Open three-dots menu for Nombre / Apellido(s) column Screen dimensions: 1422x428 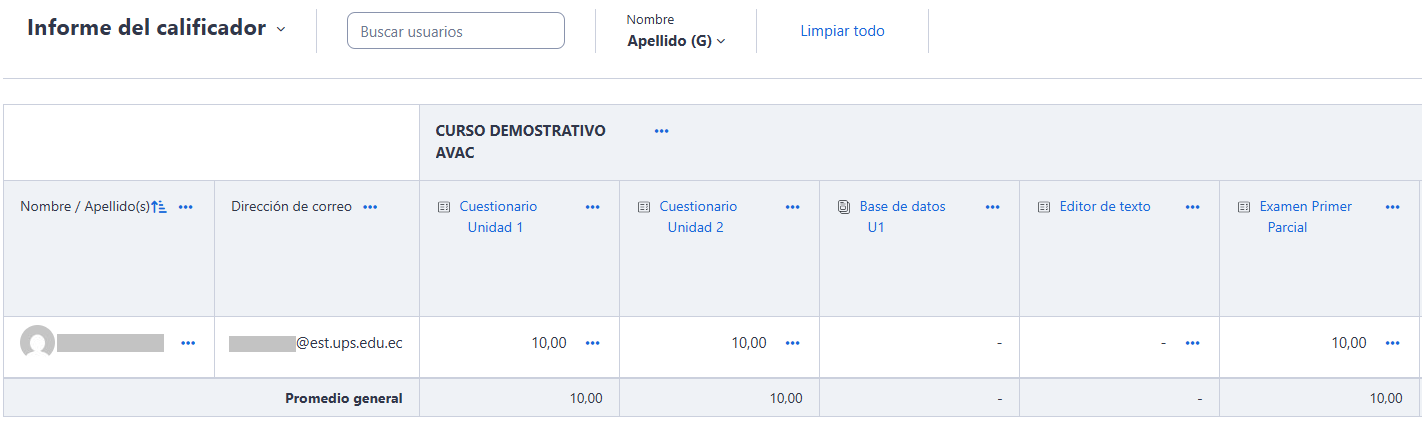[186, 207]
